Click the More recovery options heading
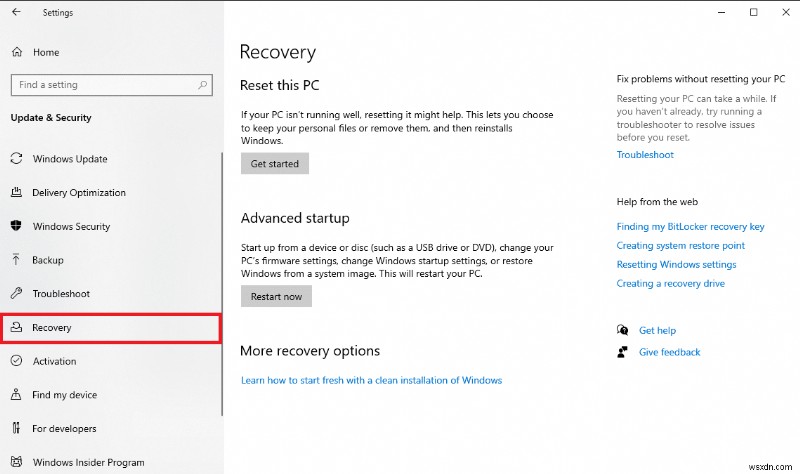The height and width of the screenshot is (474, 800). [x=310, y=351]
